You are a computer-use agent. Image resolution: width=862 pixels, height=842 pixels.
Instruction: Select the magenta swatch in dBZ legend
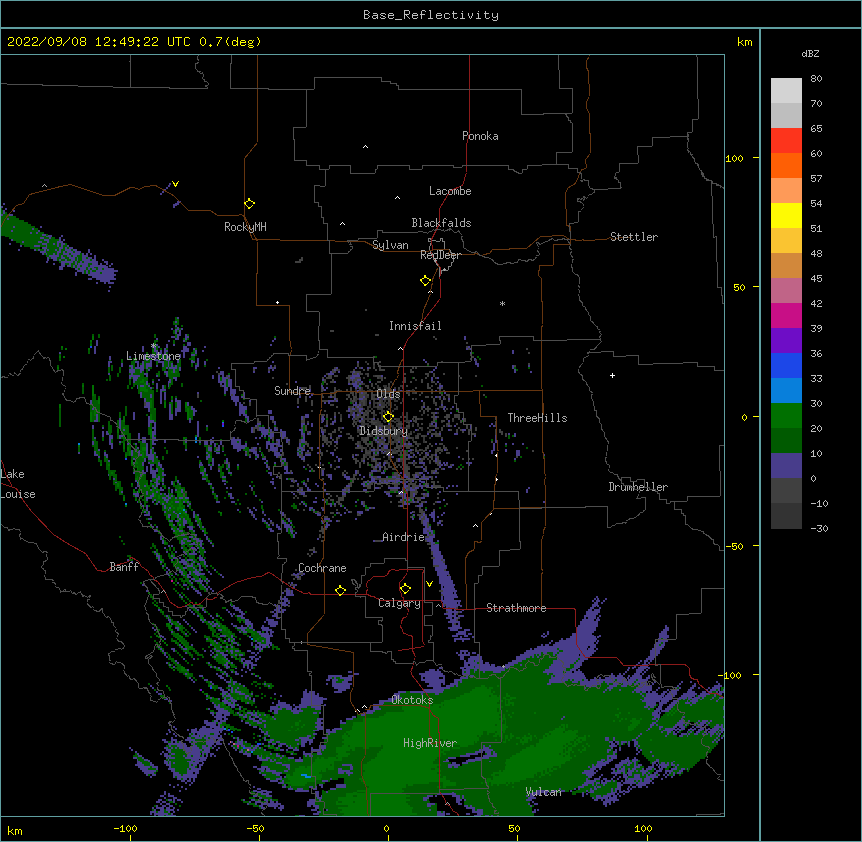786,315
